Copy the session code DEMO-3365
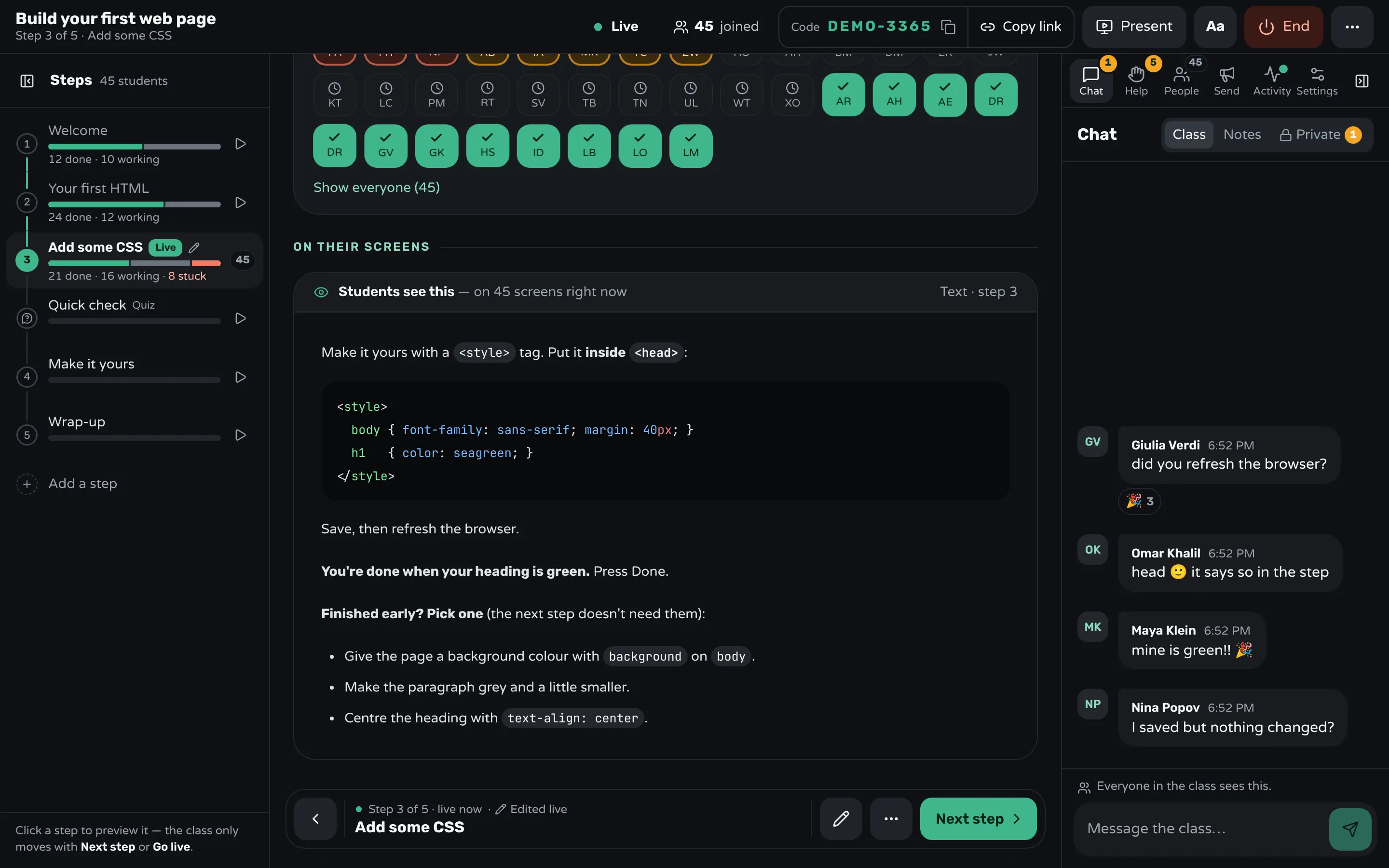 [x=948, y=27]
